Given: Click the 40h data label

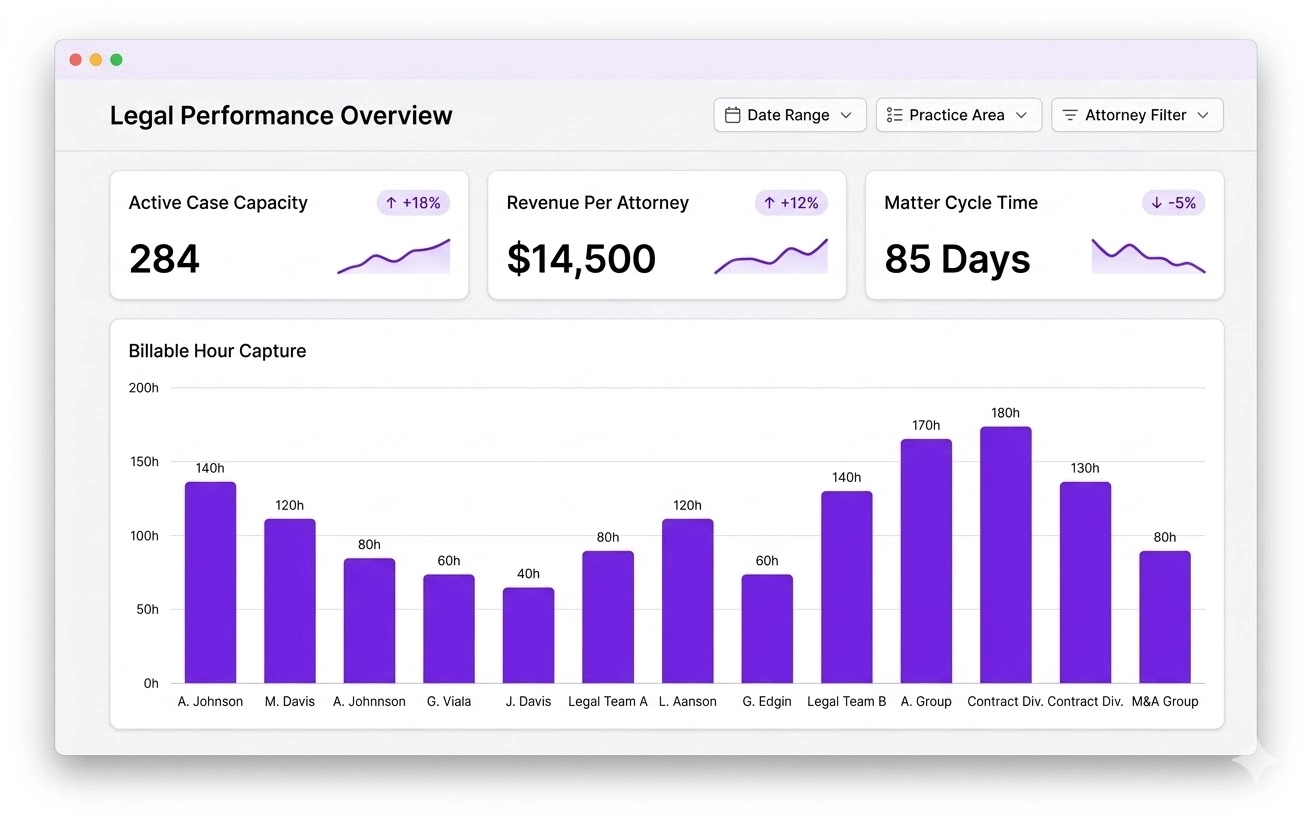Looking at the screenshot, I should 528,574.
